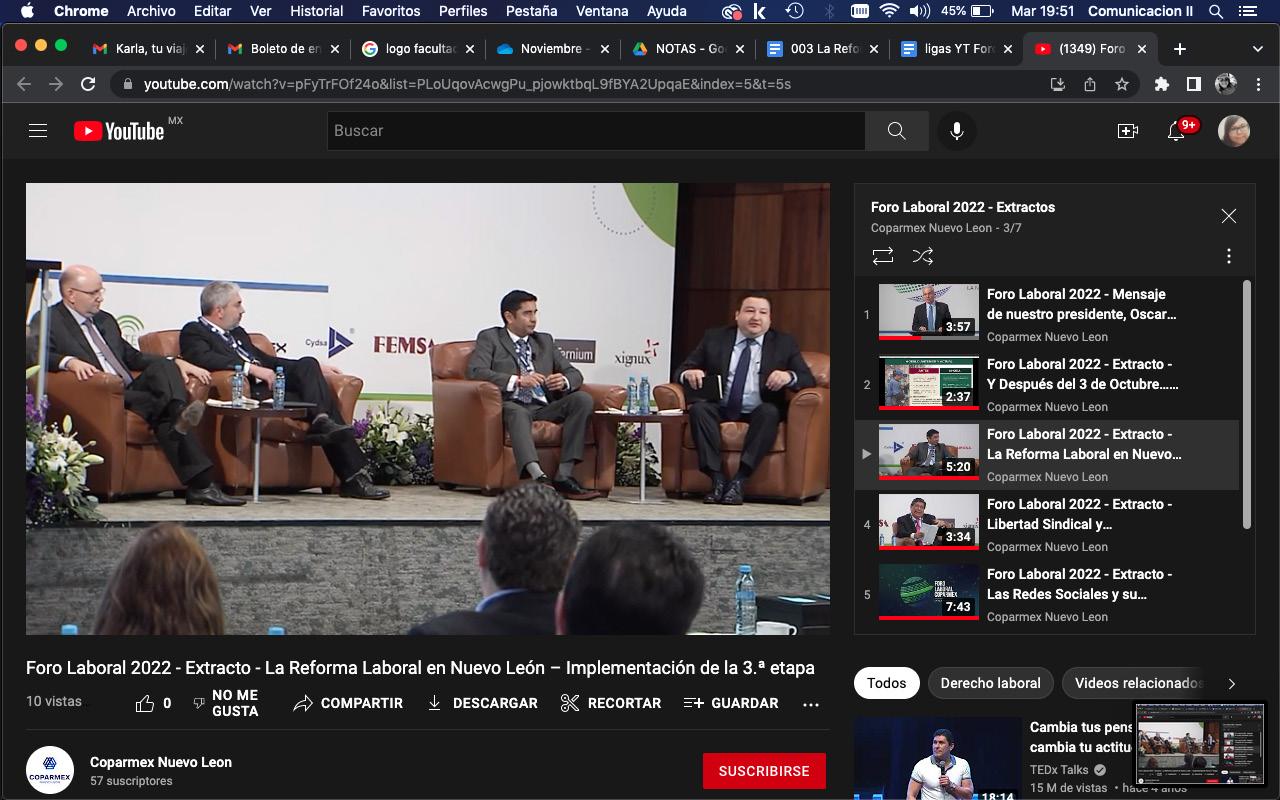This screenshot has height=800, width=1280.
Task: Open playlist three-dot options menu
Action: pyautogui.click(x=1229, y=257)
